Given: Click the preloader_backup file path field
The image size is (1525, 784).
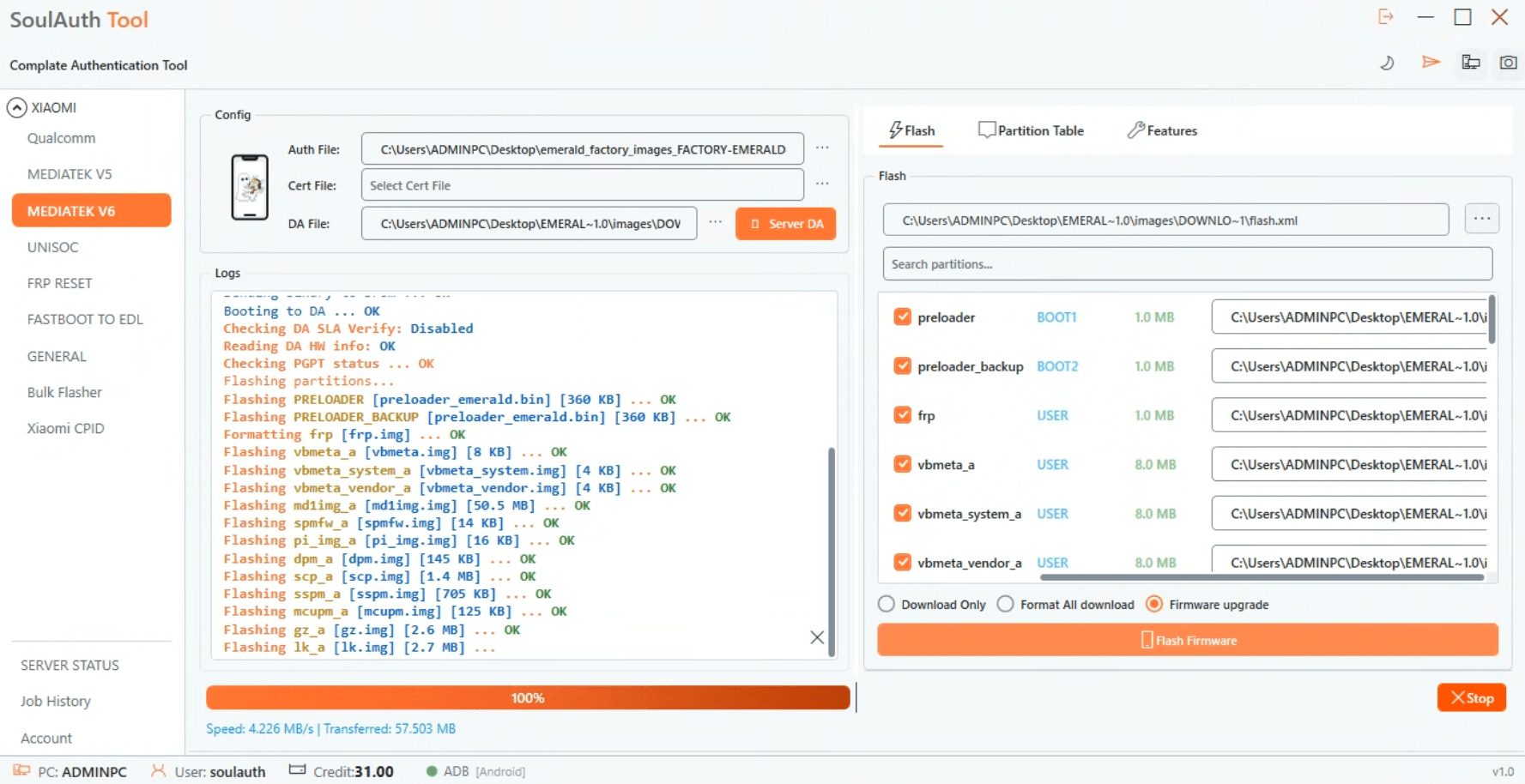Looking at the screenshot, I should tap(1349, 365).
